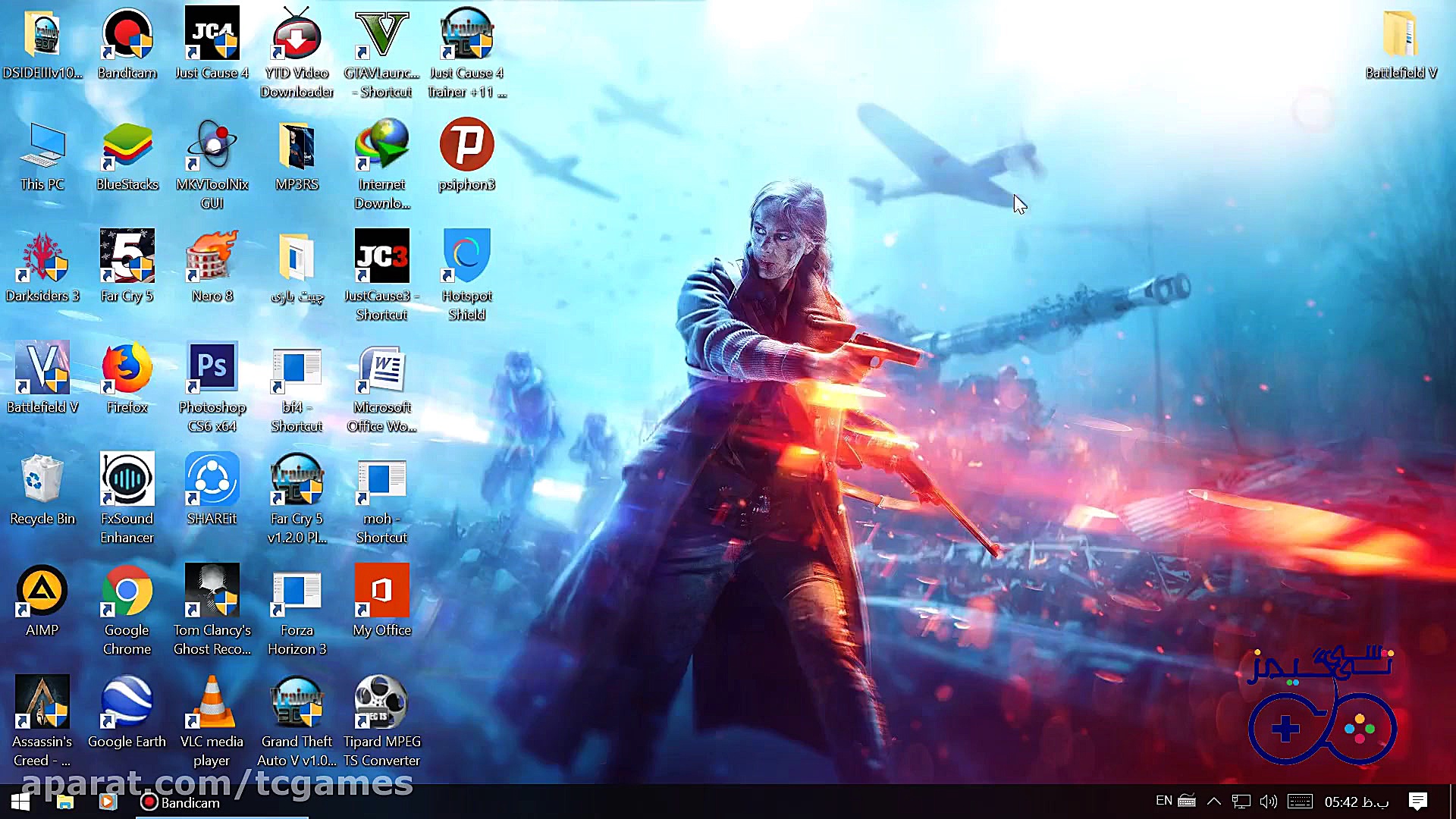Viewport: 1456px width, 819px height.
Task: Open the Windows Start menu
Action: (20, 802)
